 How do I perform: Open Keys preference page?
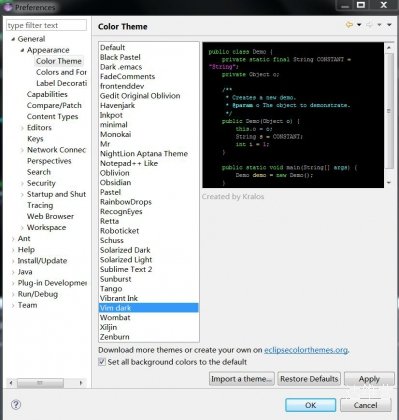(35, 139)
